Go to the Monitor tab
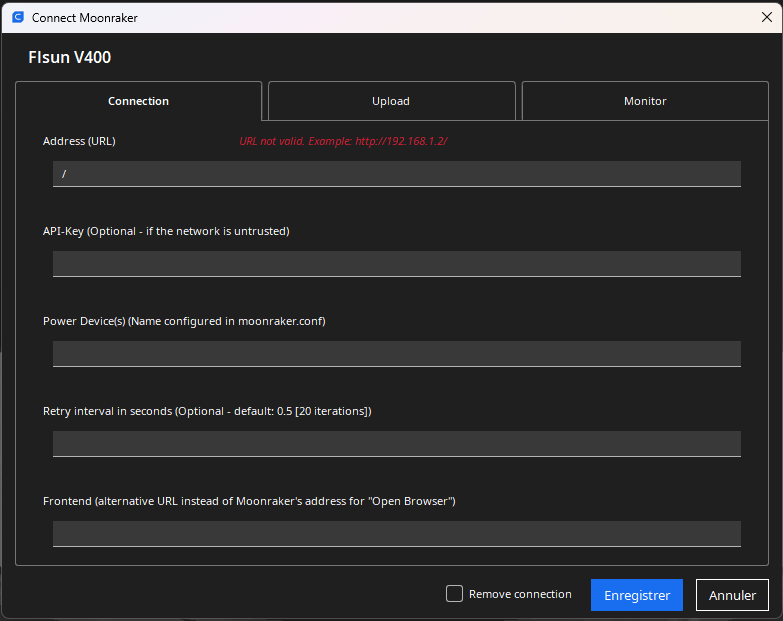This screenshot has width=783, height=621. [645, 101]
